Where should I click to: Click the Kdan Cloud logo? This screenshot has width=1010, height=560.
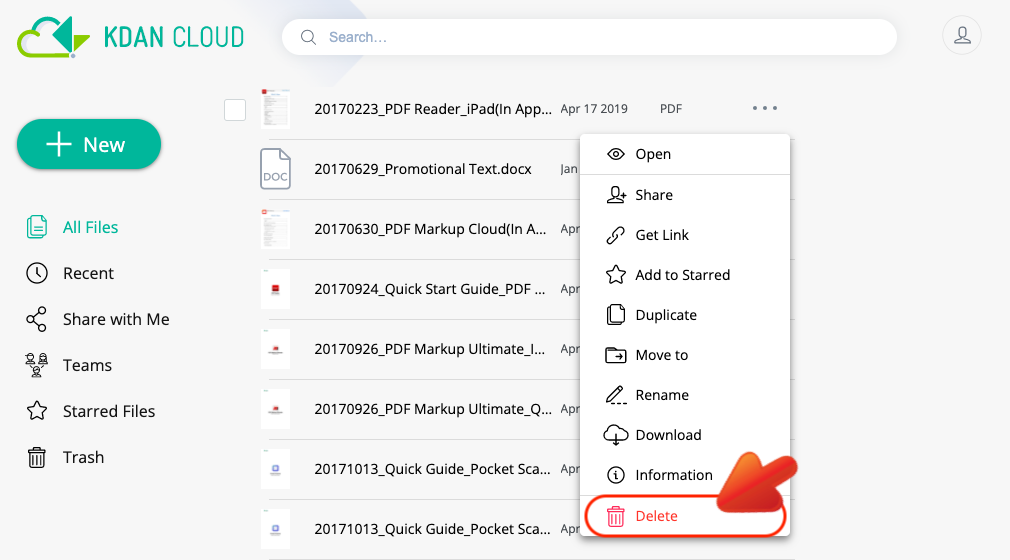[x=53, y=37]
